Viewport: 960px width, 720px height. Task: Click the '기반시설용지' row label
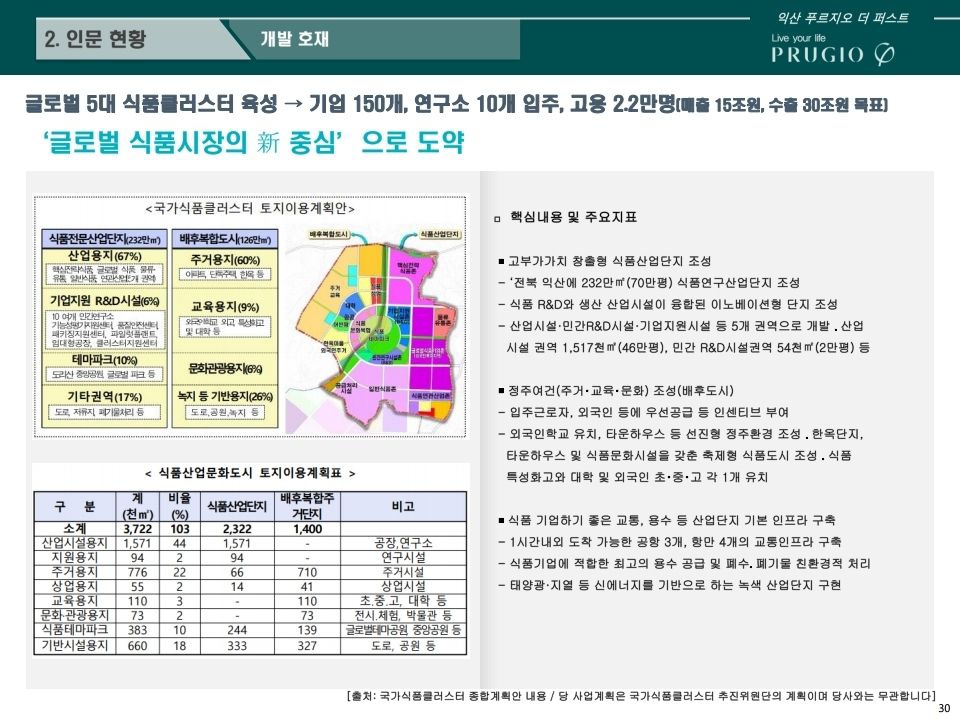75,645
